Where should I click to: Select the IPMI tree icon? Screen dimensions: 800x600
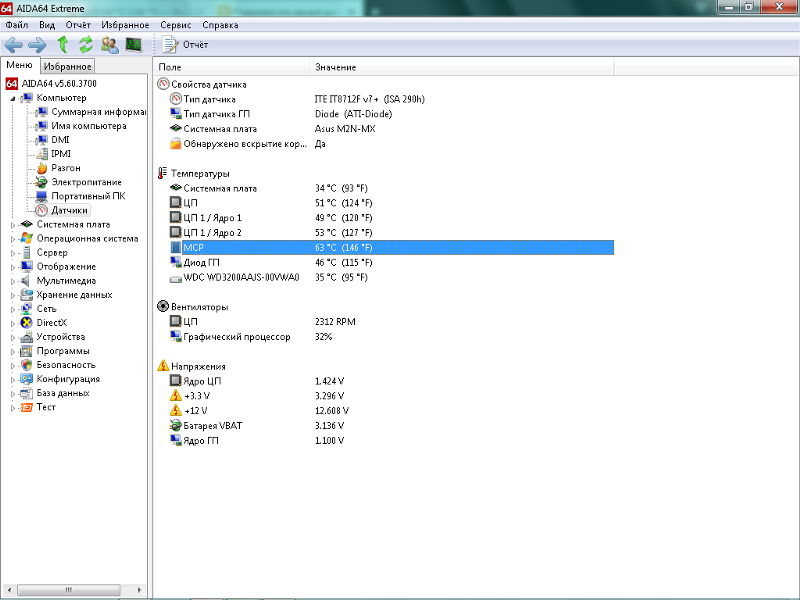coord(42,154)
